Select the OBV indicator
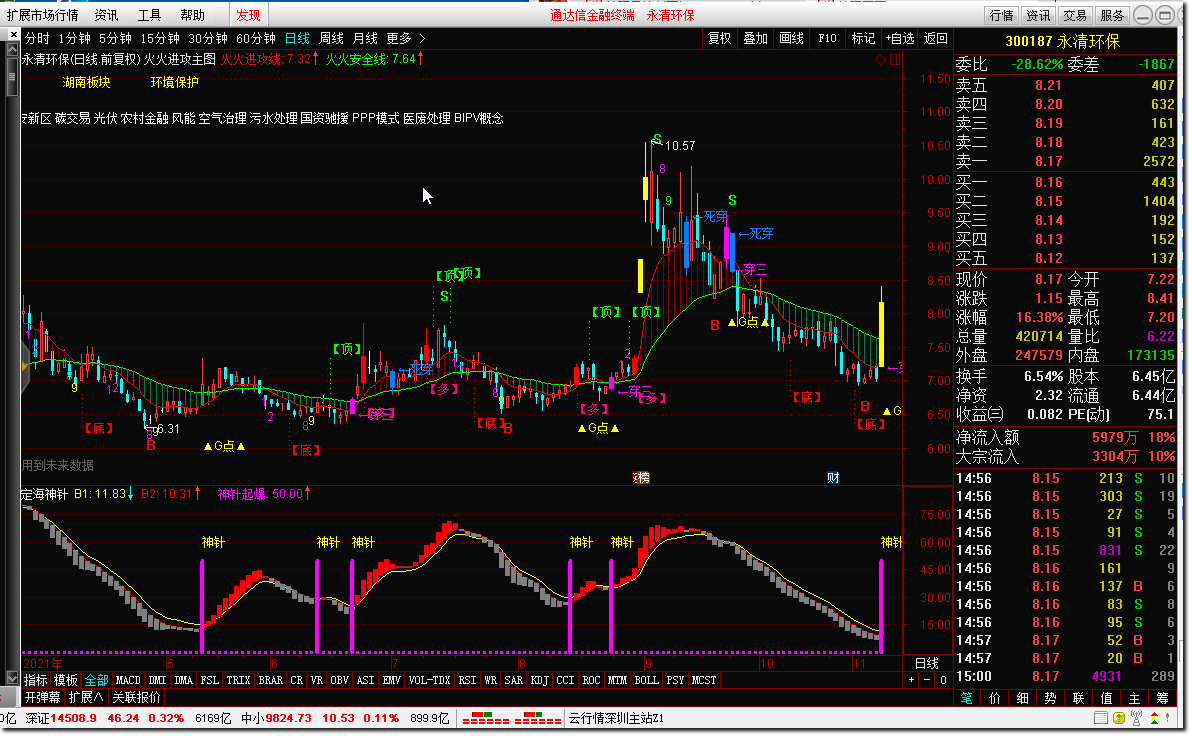1192x736 pixels. click(339, 680)
